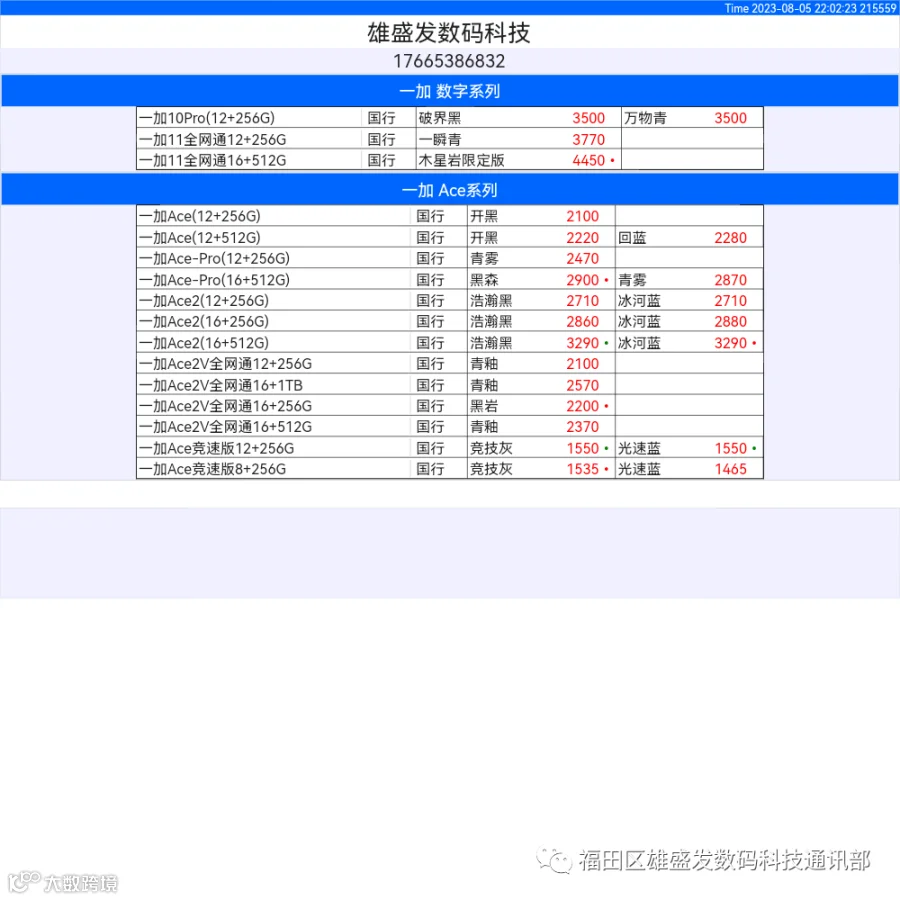
Task: Click price 2280 for 回蓝
Action: pos(731,238)
